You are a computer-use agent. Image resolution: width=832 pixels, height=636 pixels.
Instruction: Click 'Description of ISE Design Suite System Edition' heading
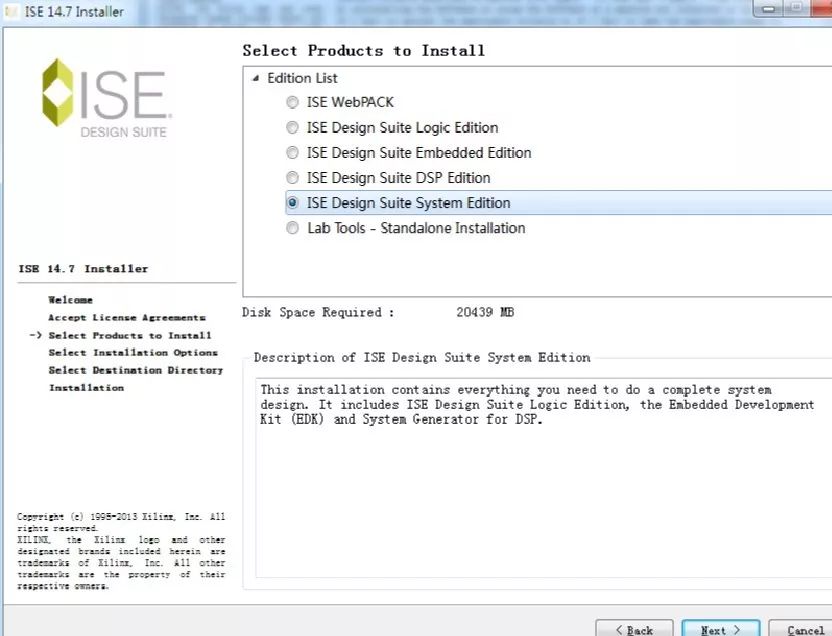422,358
